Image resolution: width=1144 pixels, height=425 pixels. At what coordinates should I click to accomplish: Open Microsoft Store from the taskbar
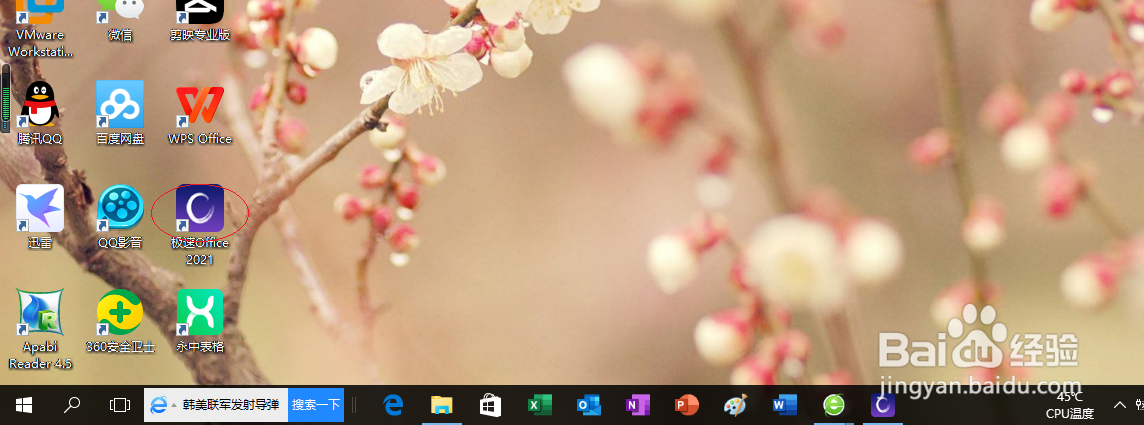click(490, 405)
